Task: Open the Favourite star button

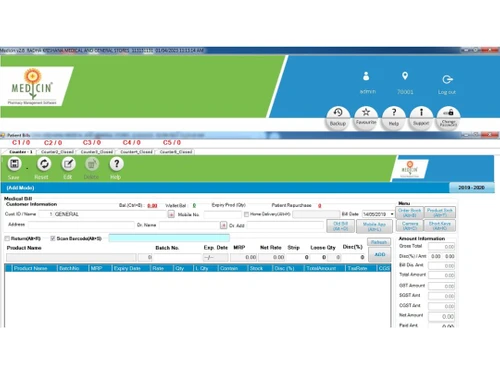Action: click(x=366, y=118)
